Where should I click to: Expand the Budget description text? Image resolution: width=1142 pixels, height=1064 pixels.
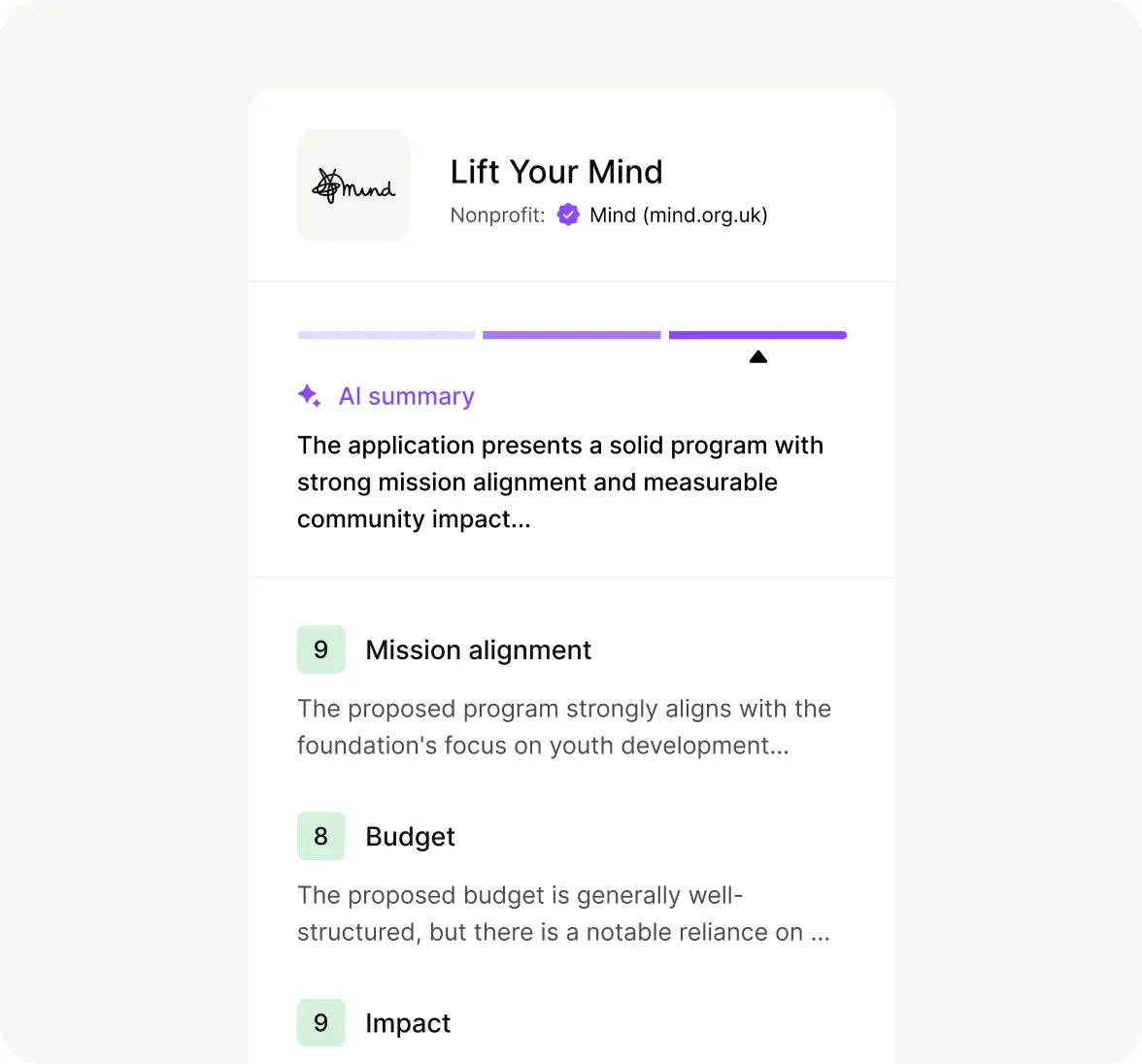[x=563, y=914]
